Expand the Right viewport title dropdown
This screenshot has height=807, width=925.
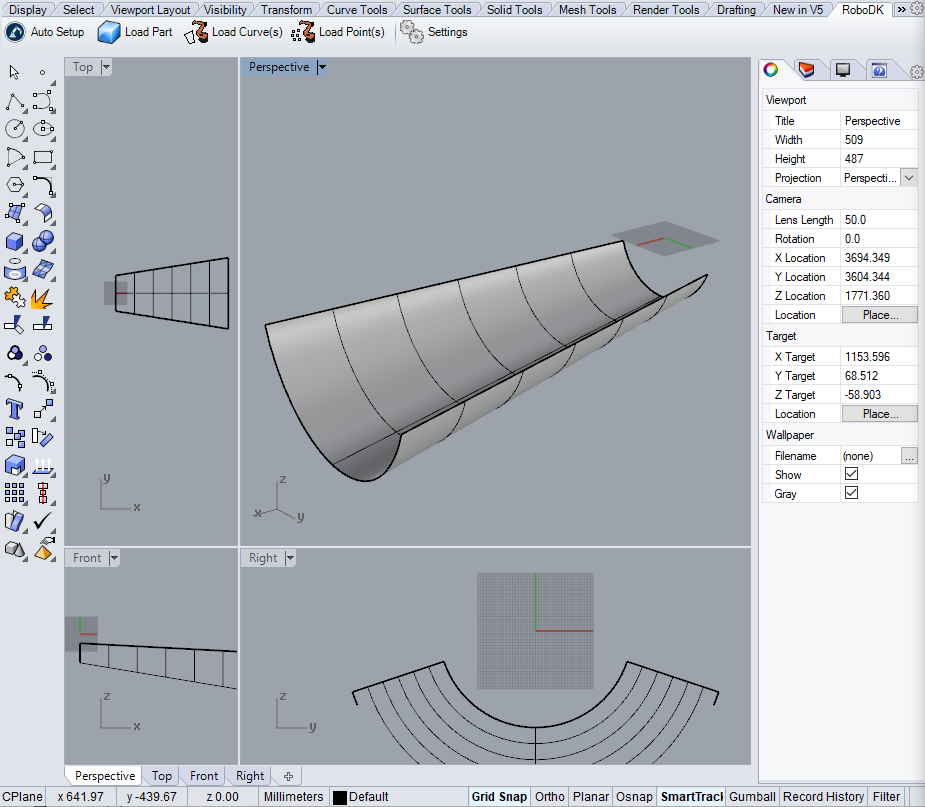tap(290, 558)
